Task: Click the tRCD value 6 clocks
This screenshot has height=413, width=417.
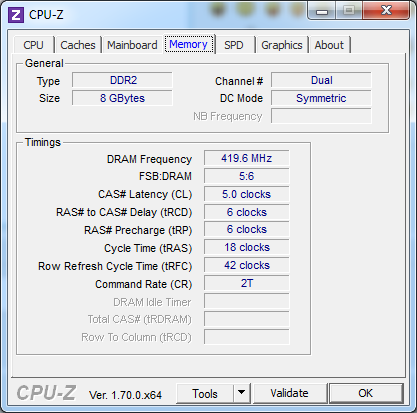Action: (247, 212)
